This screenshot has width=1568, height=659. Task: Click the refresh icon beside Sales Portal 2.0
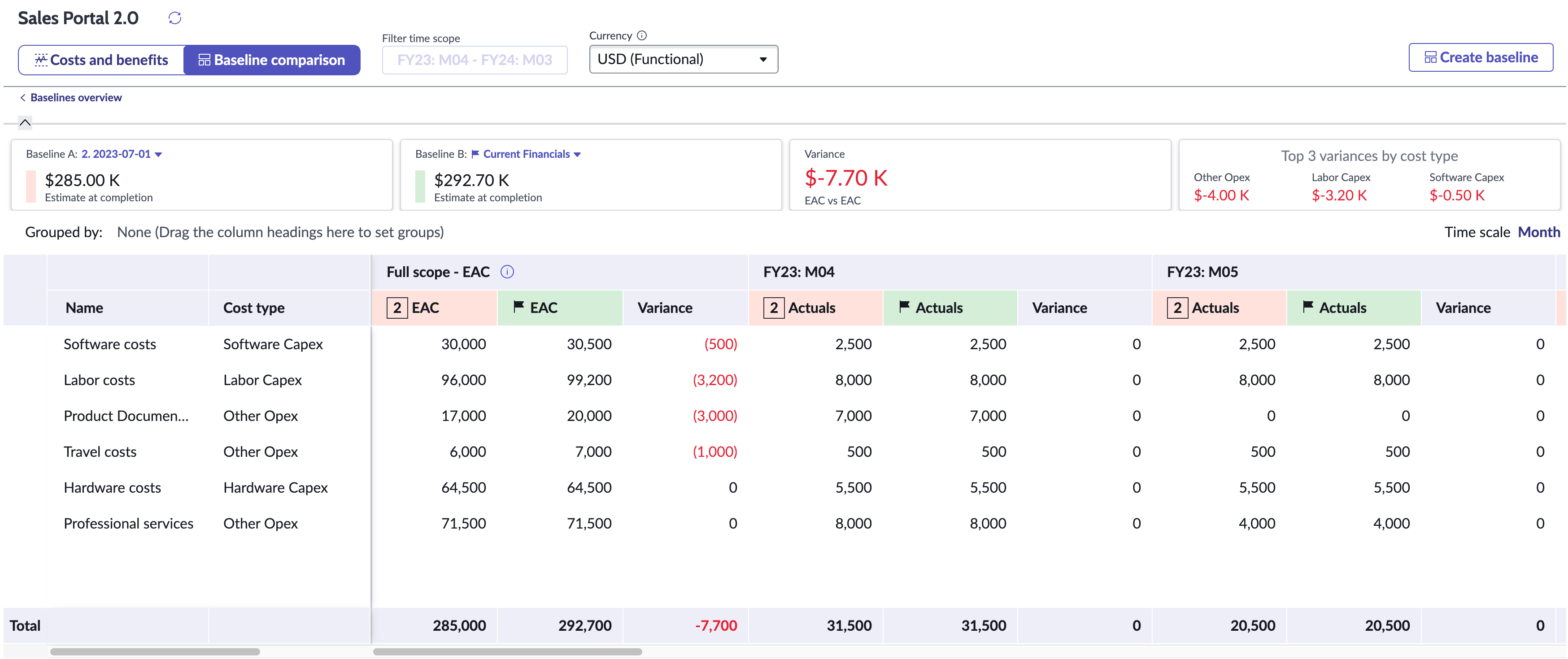(x=175, y=17)
